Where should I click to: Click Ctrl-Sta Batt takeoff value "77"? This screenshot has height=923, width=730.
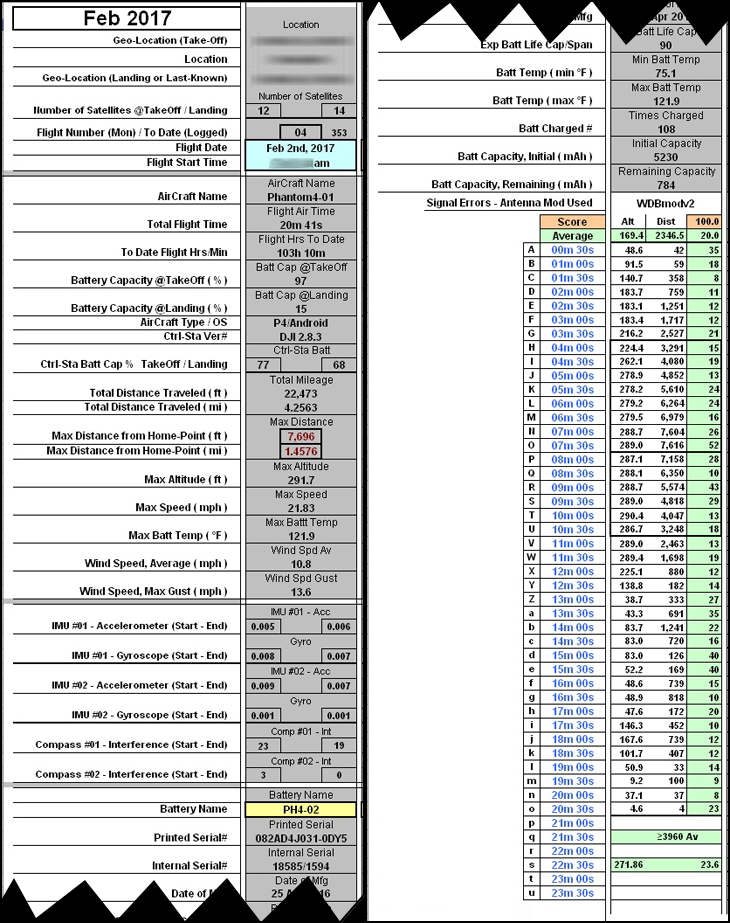tap(263, 364)
